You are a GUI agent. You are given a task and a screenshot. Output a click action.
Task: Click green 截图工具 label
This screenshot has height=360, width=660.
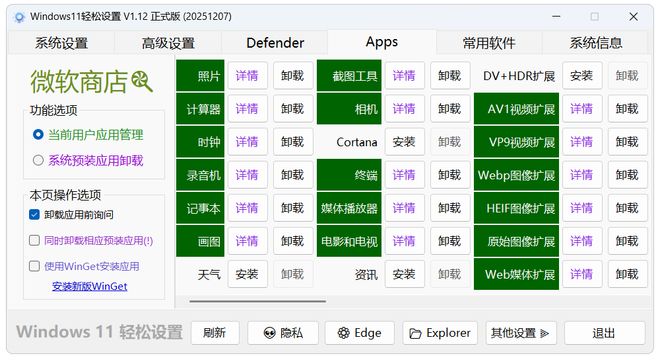click(x=349, y=76)
